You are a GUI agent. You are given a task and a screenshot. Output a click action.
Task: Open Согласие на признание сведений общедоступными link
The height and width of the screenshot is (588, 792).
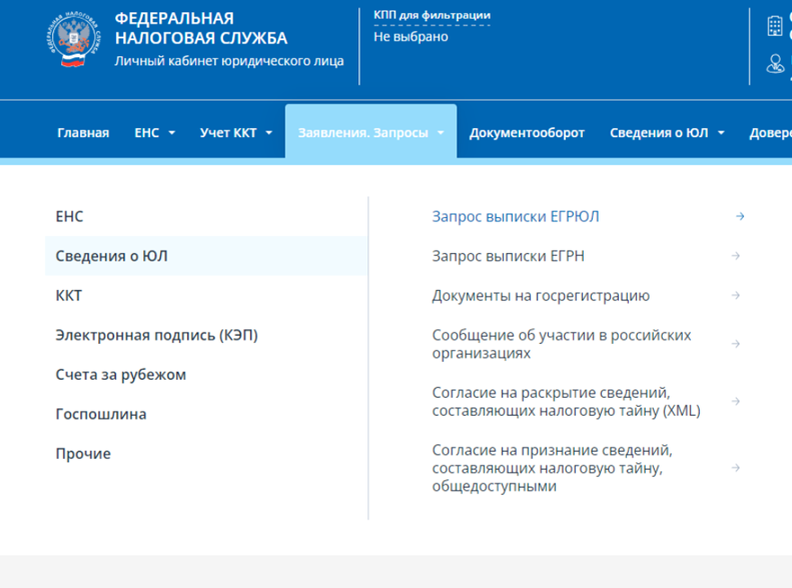click(x=552, y=468)
